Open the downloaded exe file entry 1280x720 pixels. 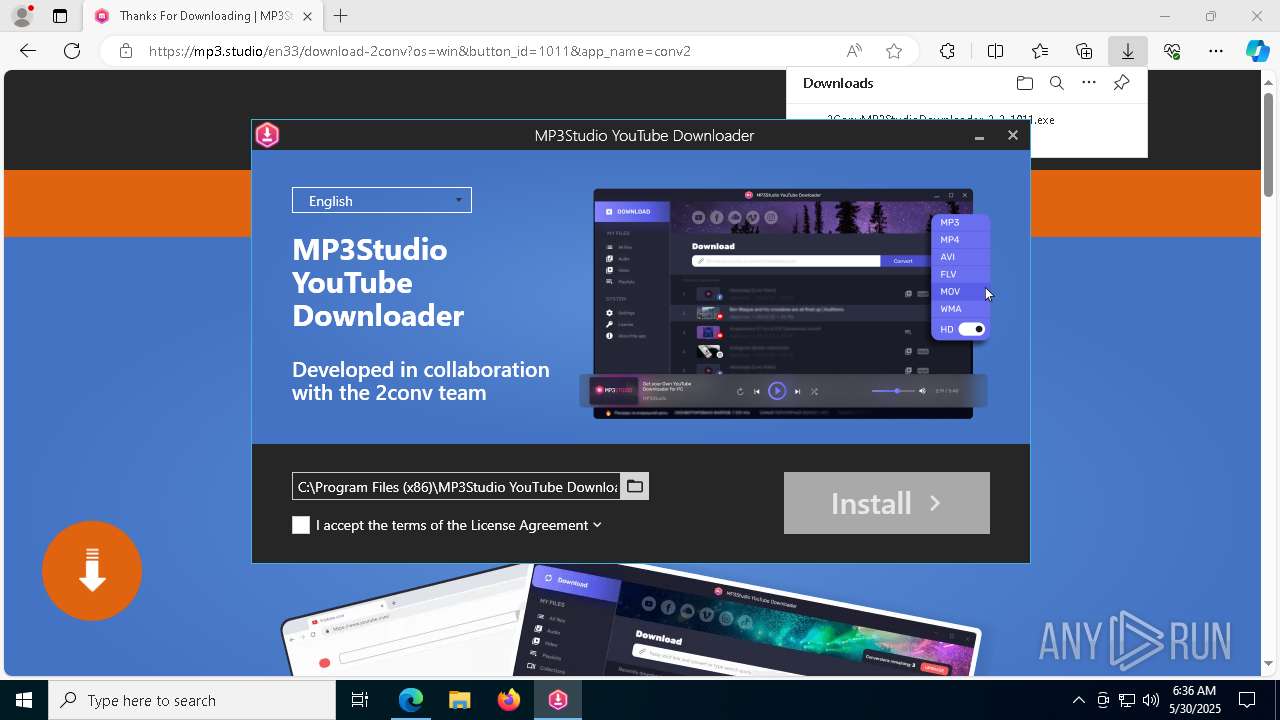[940, 119]
